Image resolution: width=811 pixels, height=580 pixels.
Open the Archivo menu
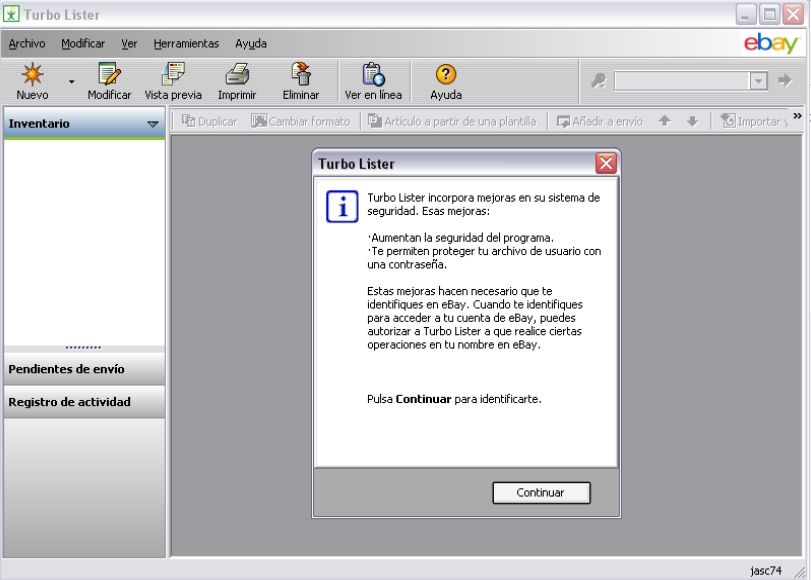(27, 44)
